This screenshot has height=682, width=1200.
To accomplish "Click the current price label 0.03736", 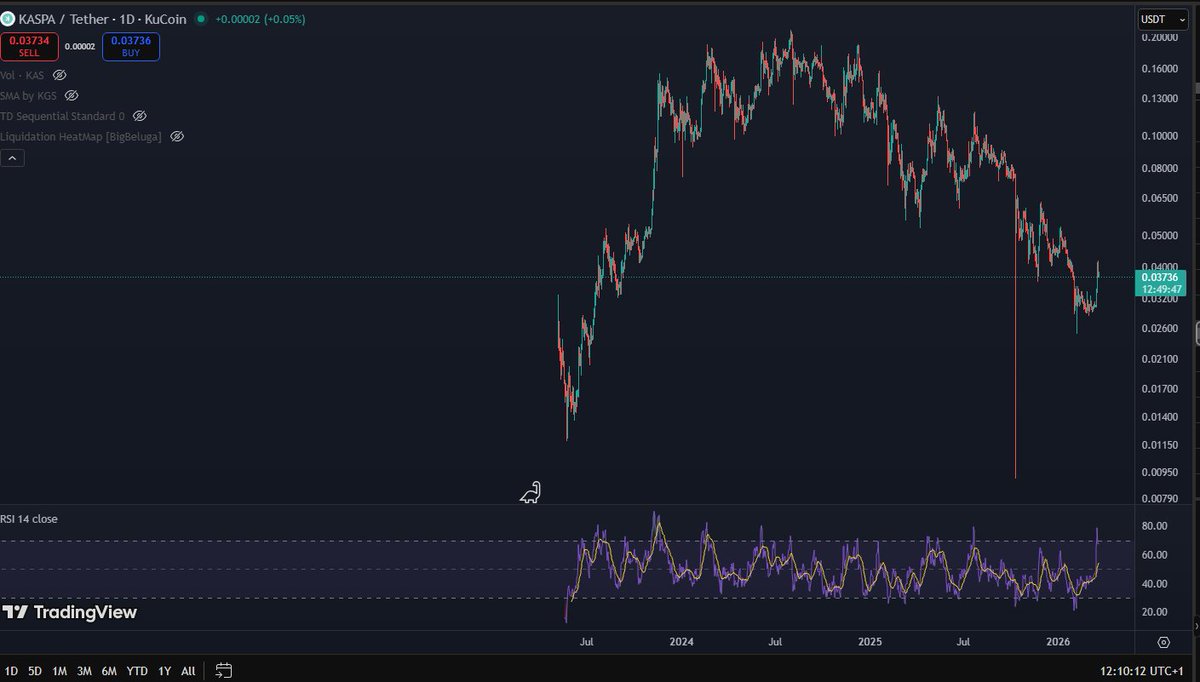I will (x=1162, y=282).
